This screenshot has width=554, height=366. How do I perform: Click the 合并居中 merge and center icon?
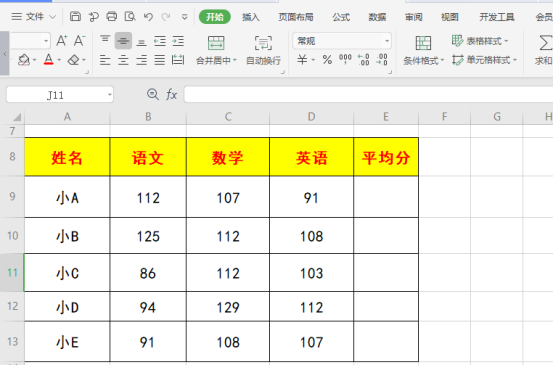click(x=216, y=43)
